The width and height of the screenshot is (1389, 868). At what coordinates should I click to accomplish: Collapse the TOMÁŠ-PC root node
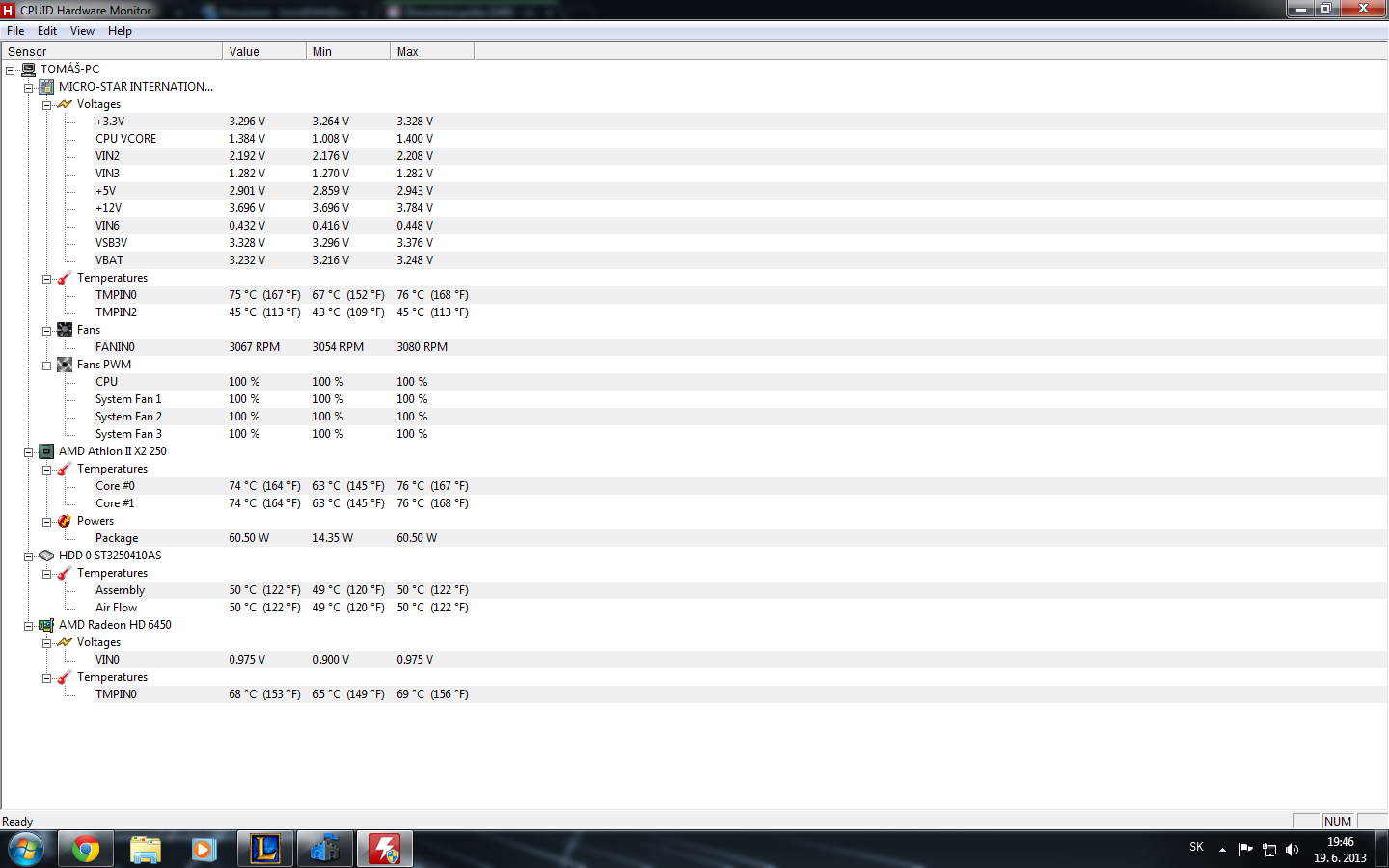[11, 70]
